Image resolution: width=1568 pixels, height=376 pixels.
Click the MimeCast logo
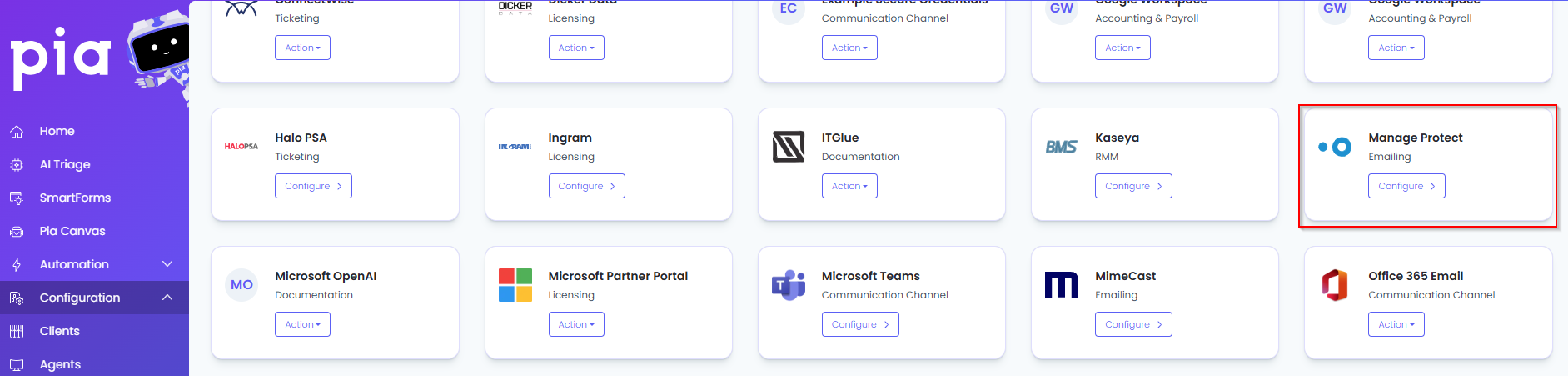tap(1061, 285)
